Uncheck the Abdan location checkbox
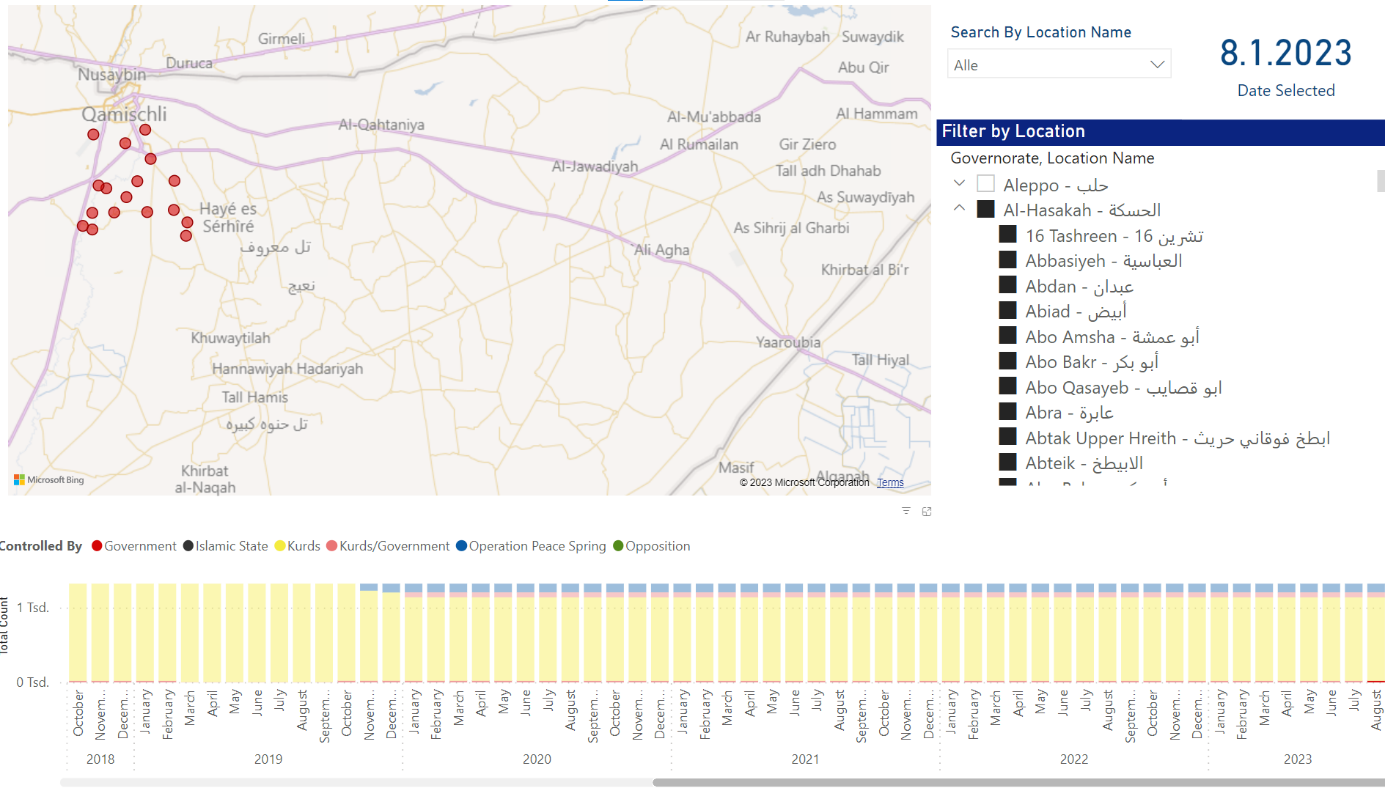The width and height of the screenshot is (1385, 788). (x=1008, y=286)
